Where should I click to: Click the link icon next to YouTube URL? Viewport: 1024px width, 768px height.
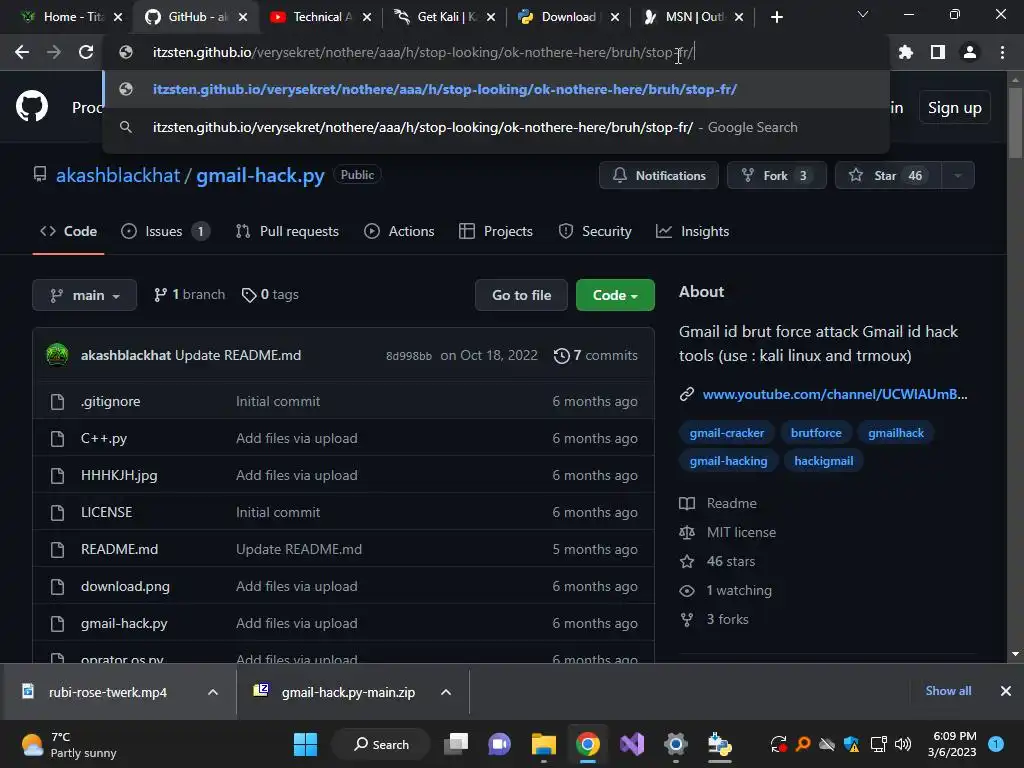click(x=686, y=394)
